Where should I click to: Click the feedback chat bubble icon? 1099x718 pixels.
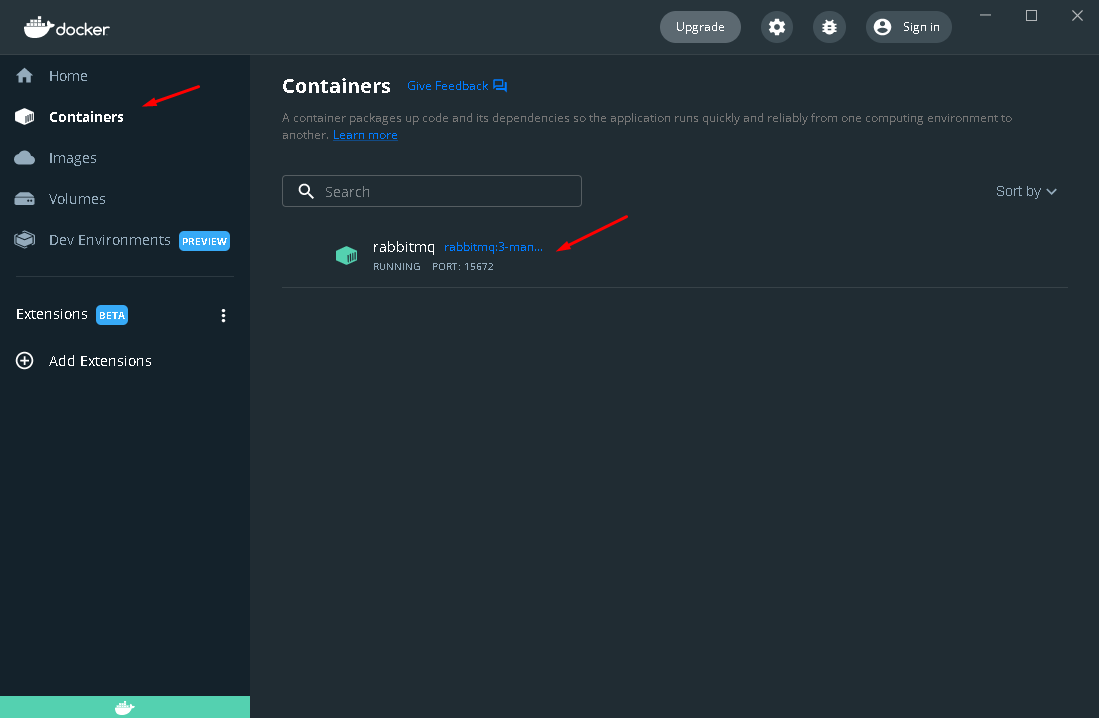click(x=500, y=86)
